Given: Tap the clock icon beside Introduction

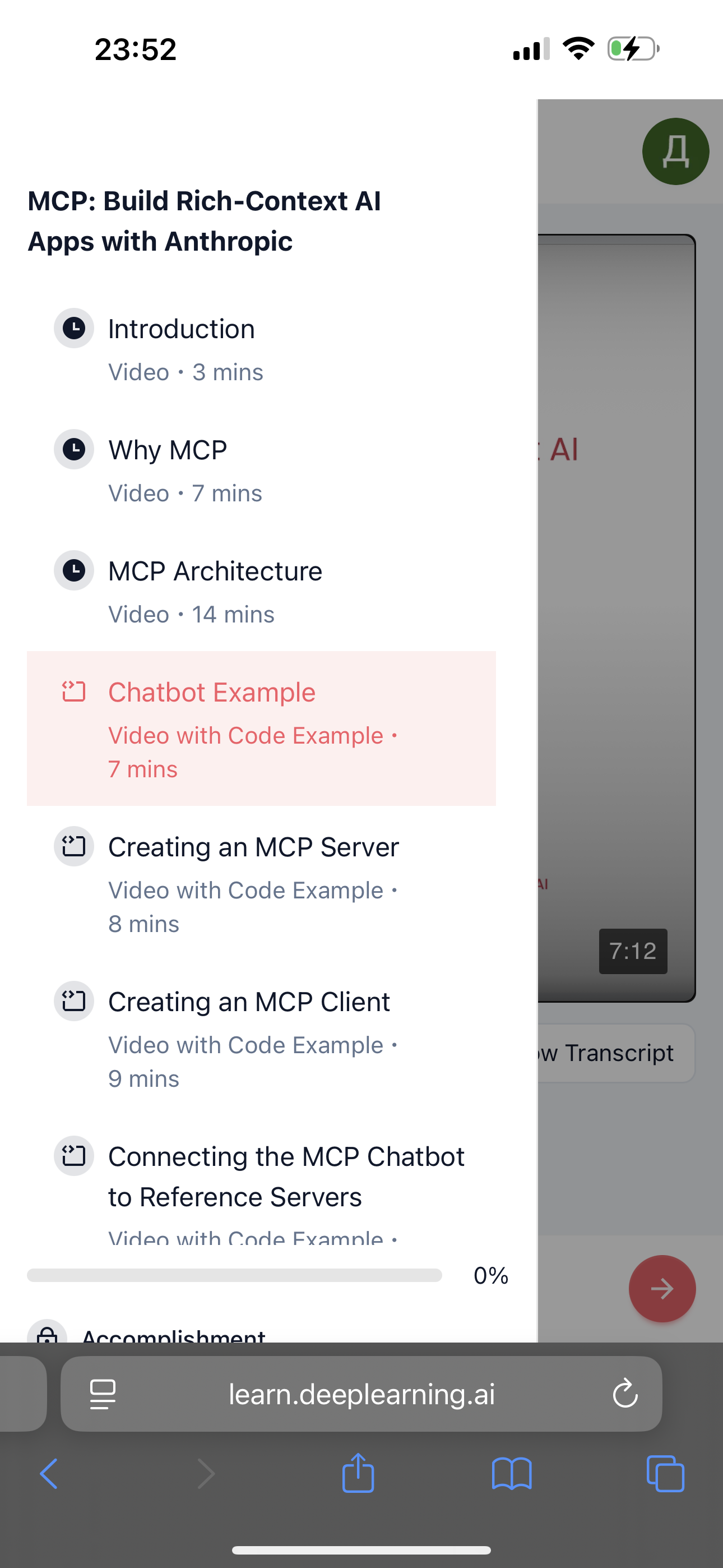Looking at the screenshot, I should 74,329.
